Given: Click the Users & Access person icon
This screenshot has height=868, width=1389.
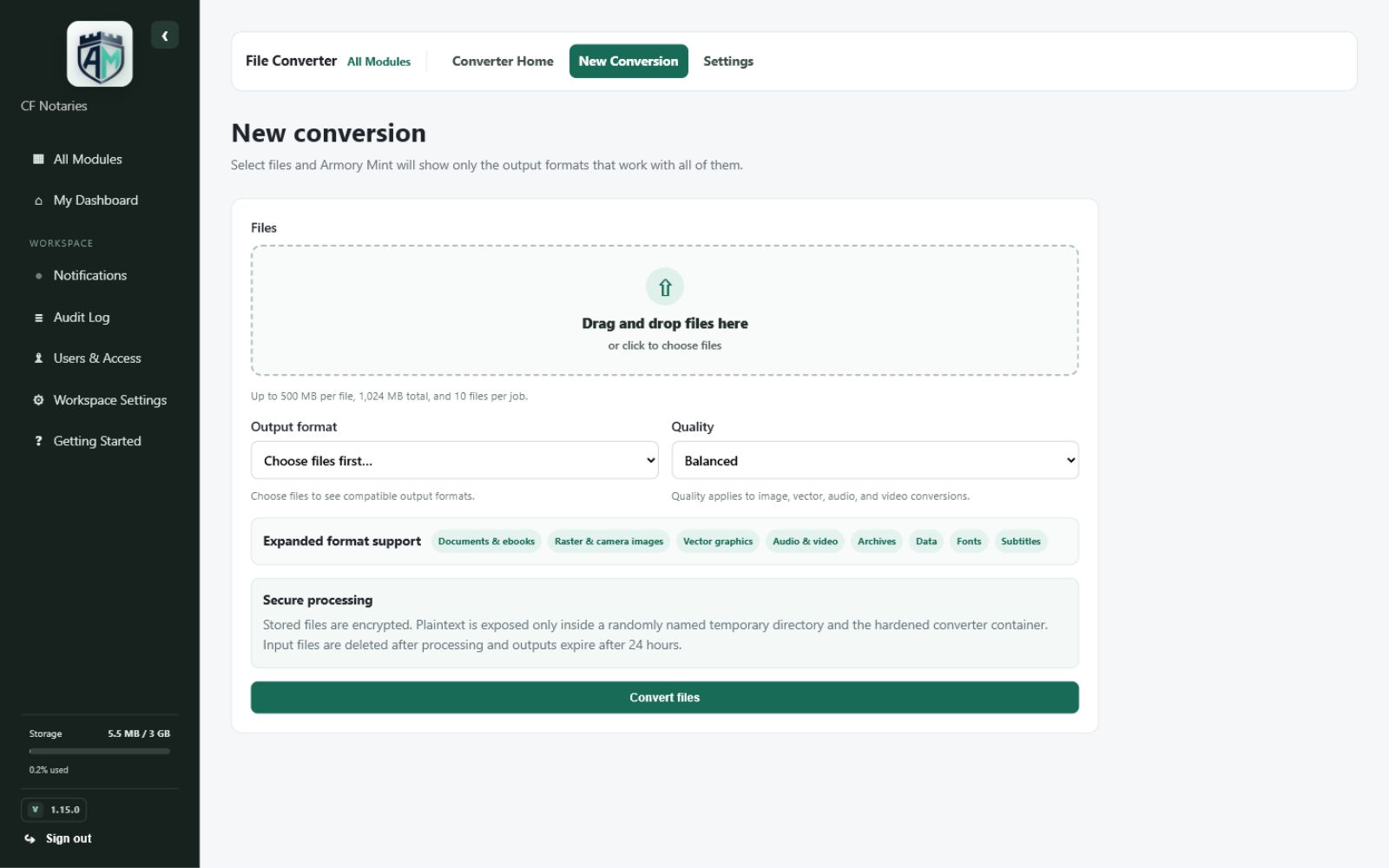Looking at the screenshot, I should (38, 358).
